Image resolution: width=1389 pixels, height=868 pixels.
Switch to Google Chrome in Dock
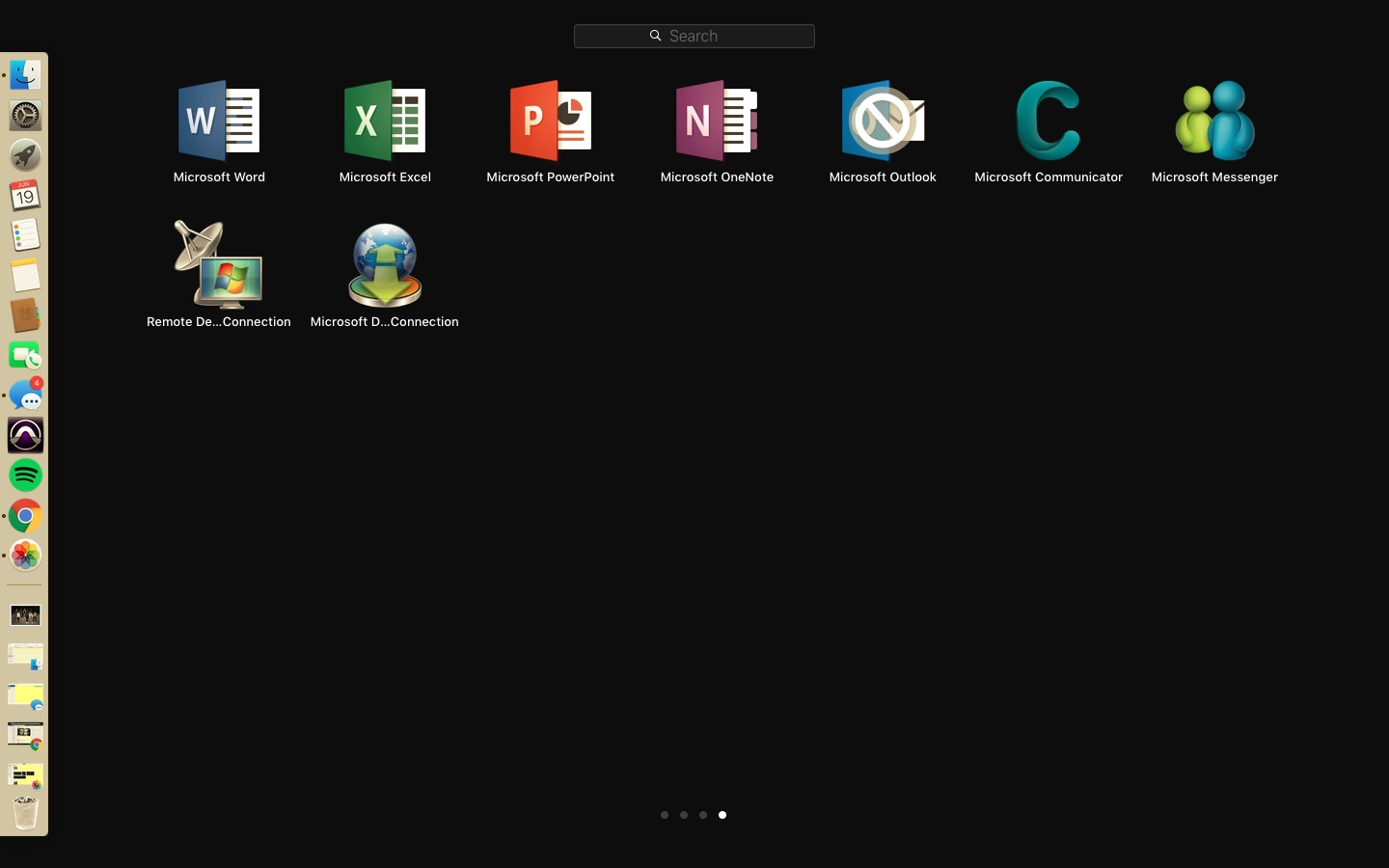coord(25,516)
